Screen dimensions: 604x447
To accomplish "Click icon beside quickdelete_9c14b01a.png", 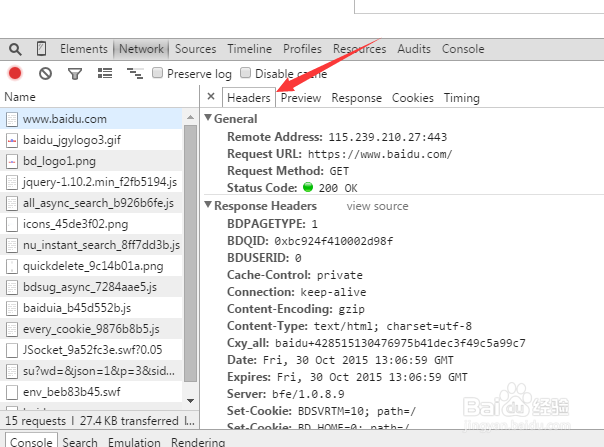I will 12,266.
